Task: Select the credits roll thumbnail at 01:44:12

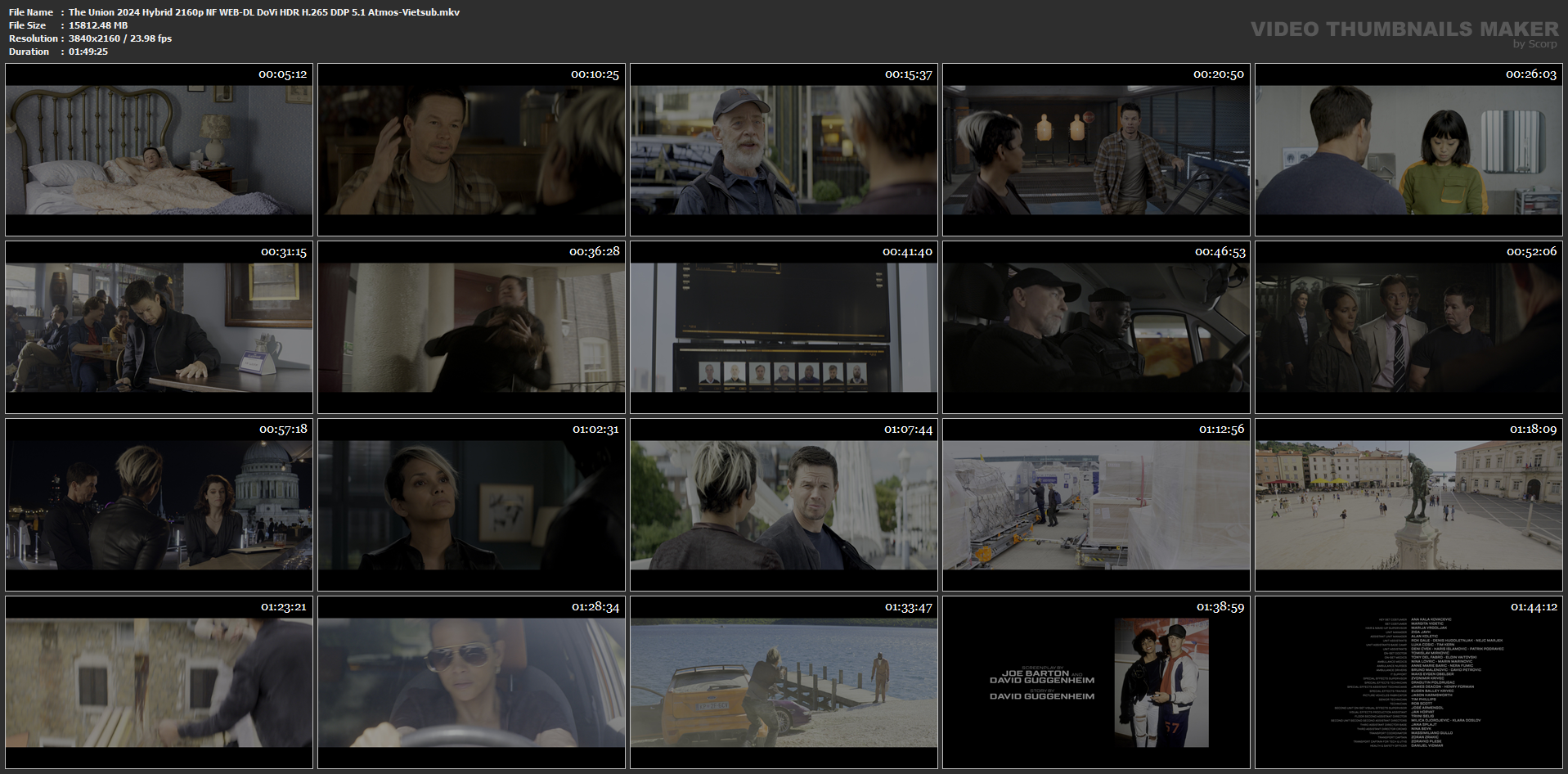Action: [1409, 682]
